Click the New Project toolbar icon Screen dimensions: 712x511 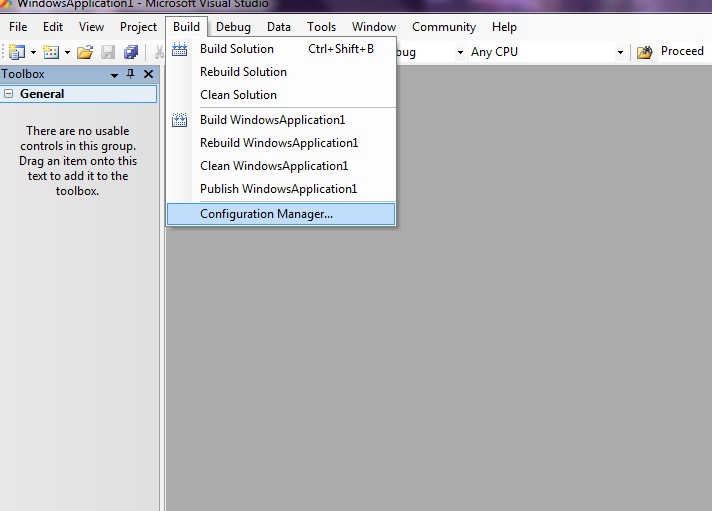click(x=17, y=52)
